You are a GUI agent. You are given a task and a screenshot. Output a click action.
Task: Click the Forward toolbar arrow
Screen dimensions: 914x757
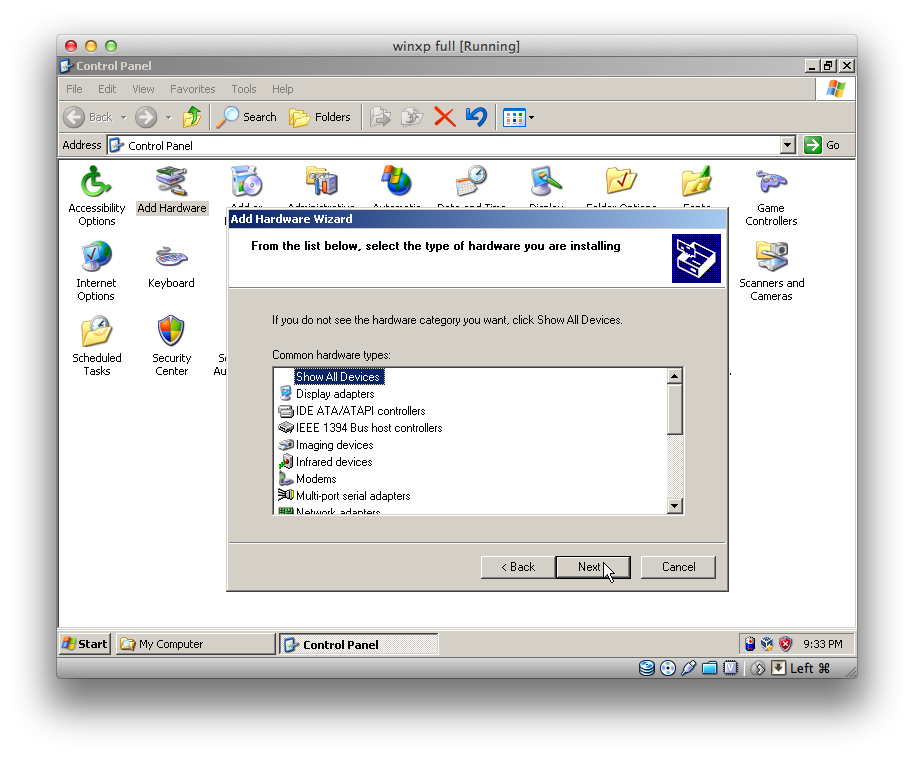click(x=146, y=117)
